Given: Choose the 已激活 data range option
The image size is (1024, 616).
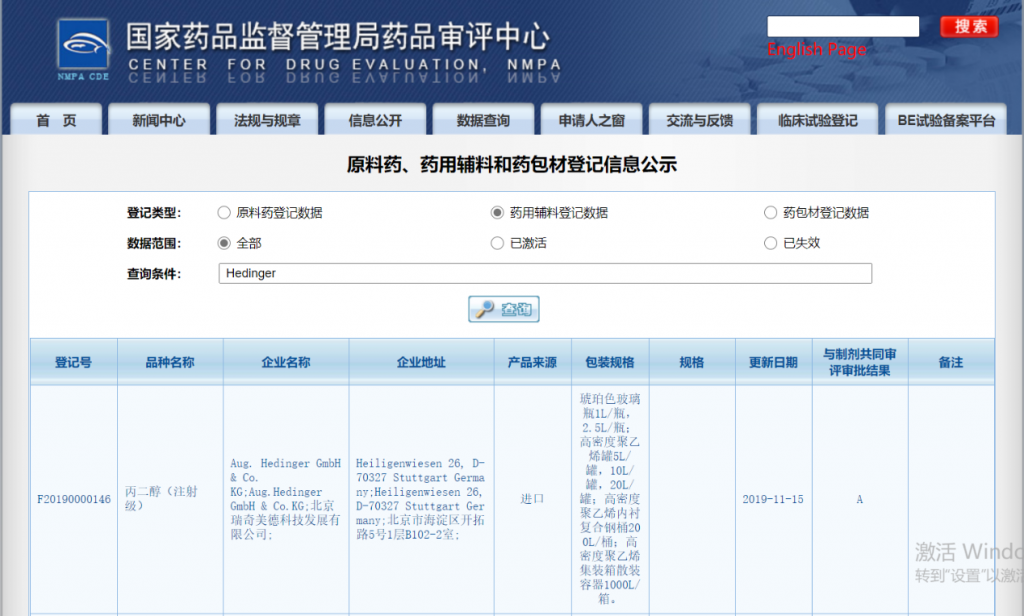Looking at the screenshot, I should point(497,242).
